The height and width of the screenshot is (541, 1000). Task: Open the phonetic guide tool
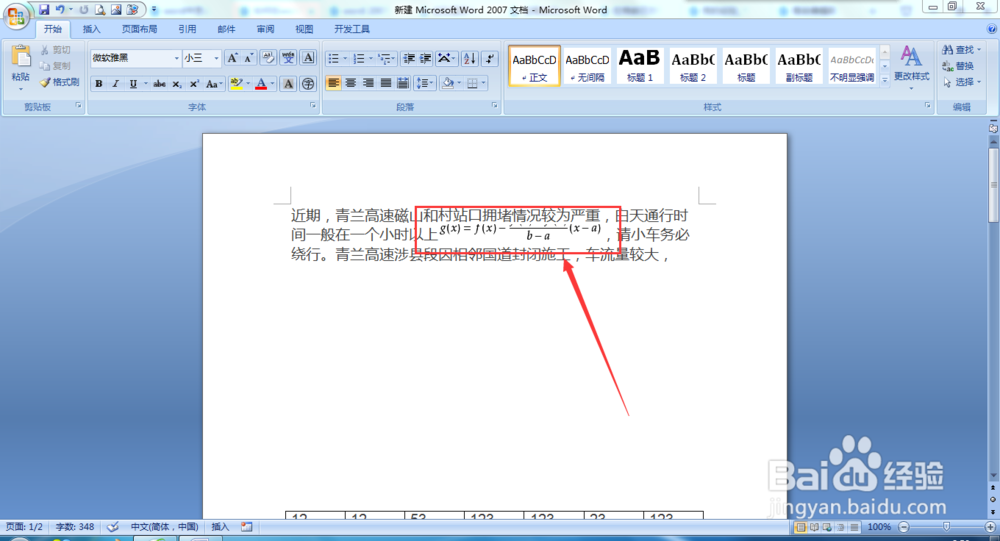coord(288,58)
